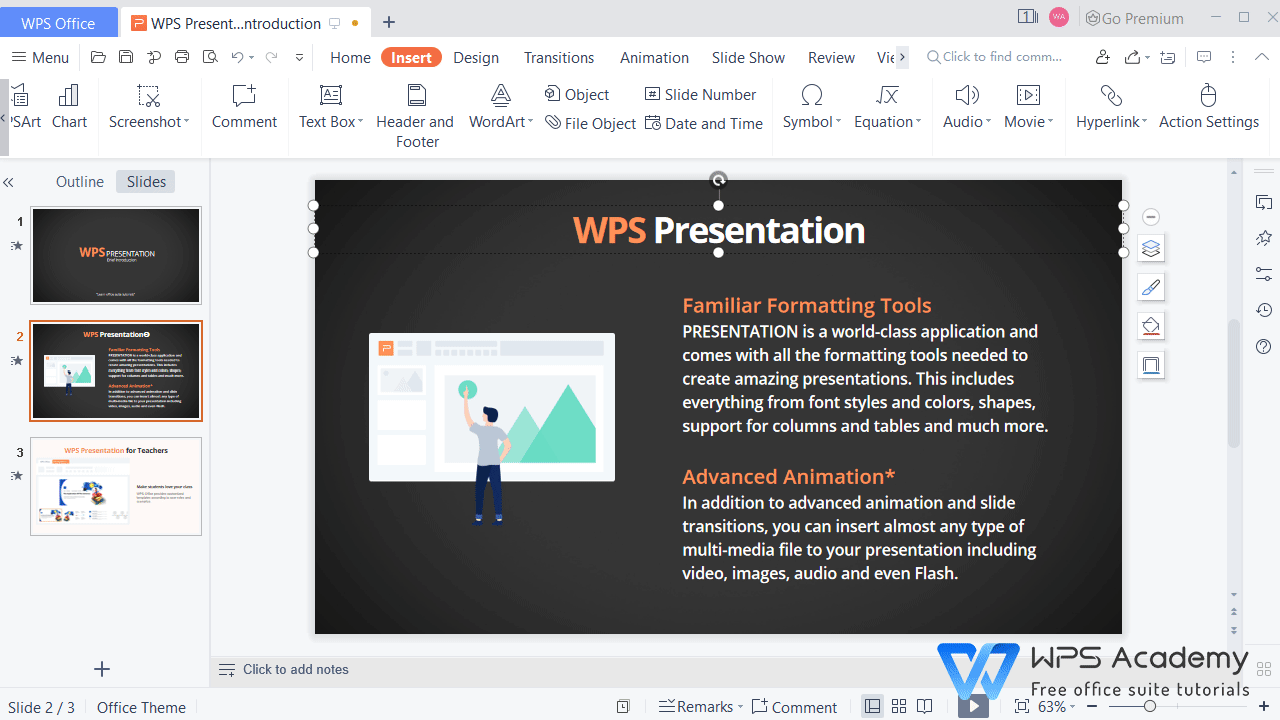Image resolution: width=1280 pixels, height=720 pixels.
Task: Open Action Settings
Action: 1209,107
